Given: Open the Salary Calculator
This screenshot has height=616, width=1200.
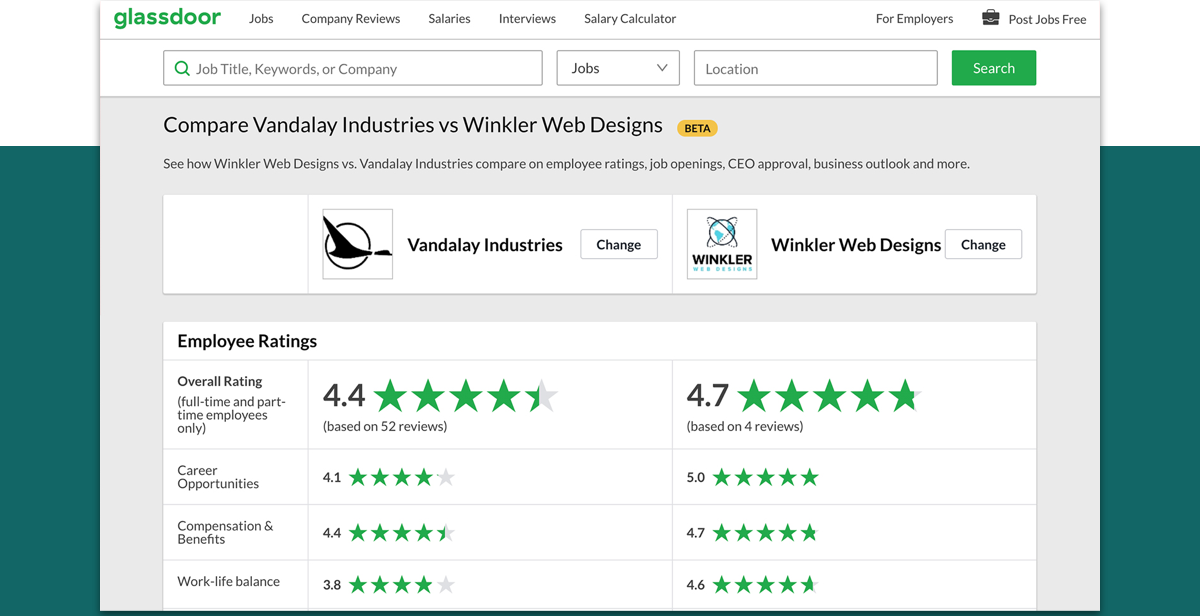Looking at the screenshot, I should coord(630,18).
